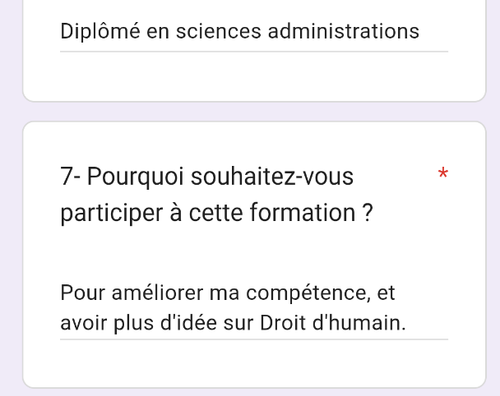The width and height of the screenshot is (500, 396).
Task: Click empty space below the question 7 answer
Action: 254,364
